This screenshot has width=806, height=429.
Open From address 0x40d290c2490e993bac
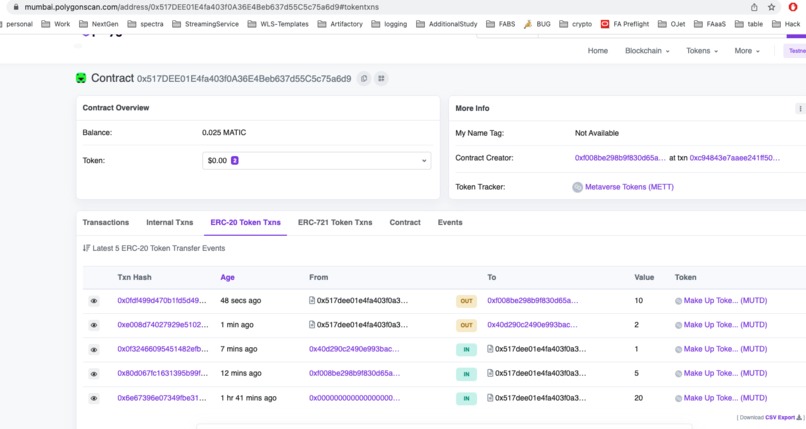tap(354, 349)
